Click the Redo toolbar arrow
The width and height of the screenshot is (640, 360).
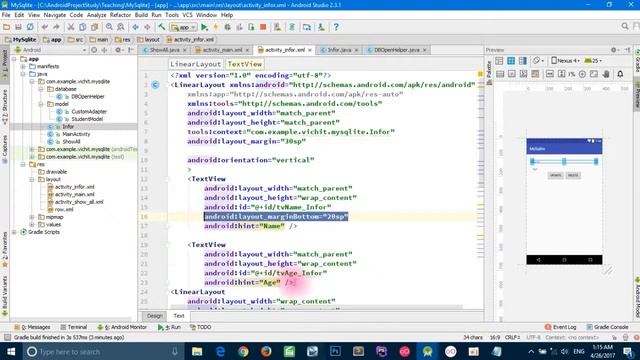pos(56,27)
